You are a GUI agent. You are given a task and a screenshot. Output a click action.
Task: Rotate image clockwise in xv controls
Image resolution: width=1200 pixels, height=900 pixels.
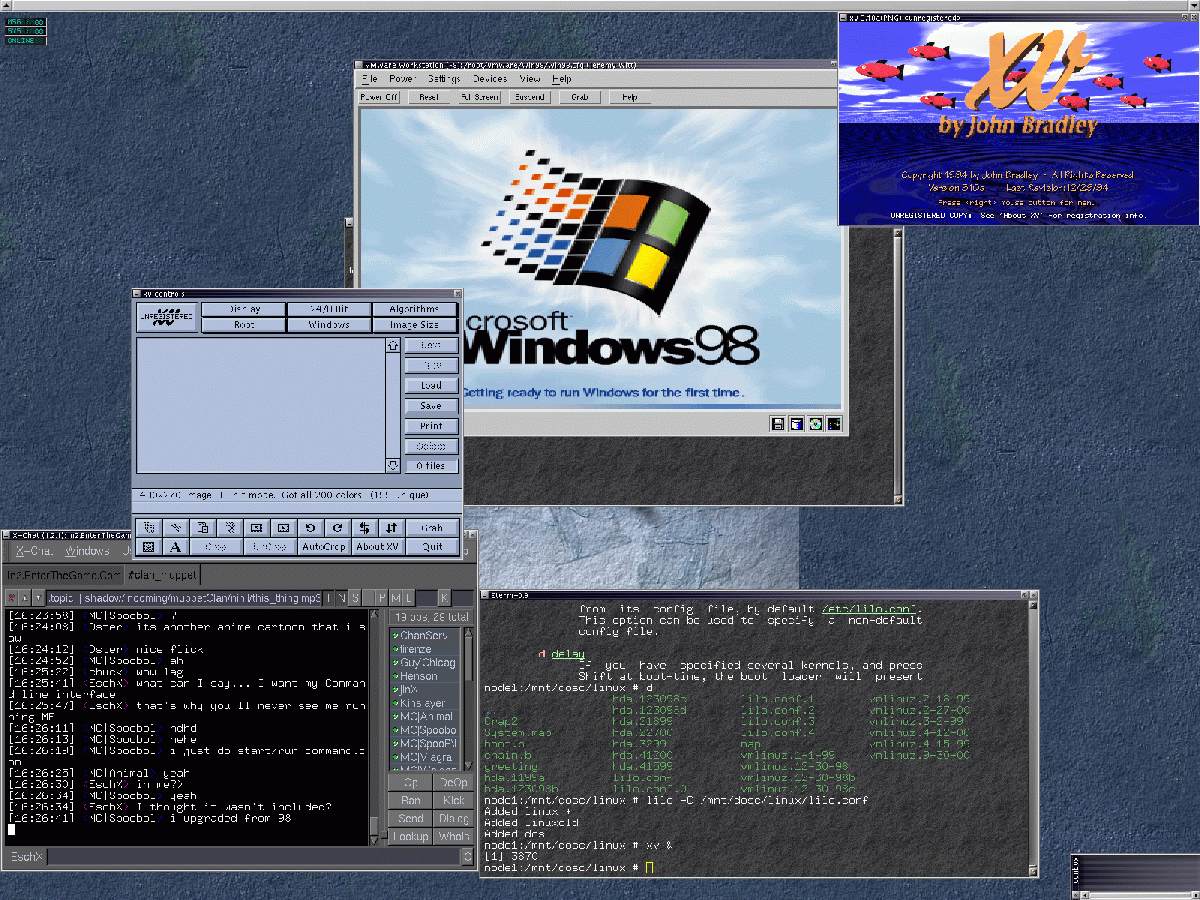point(337,527)
